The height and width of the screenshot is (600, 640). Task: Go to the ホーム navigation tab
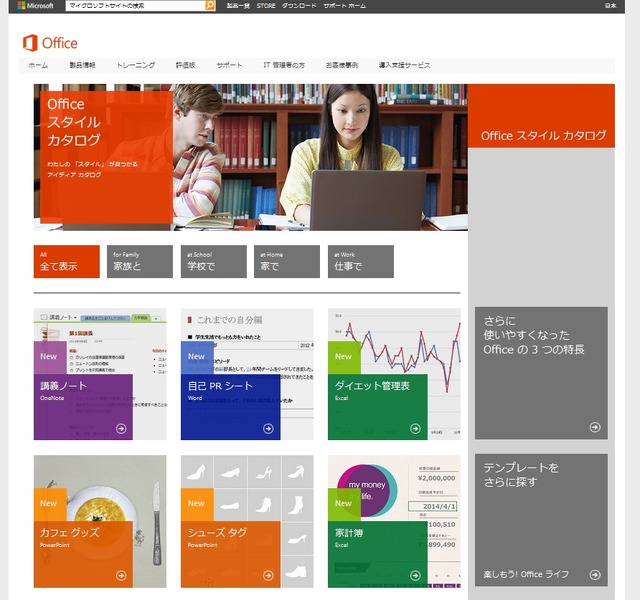[x=38, y=65]
